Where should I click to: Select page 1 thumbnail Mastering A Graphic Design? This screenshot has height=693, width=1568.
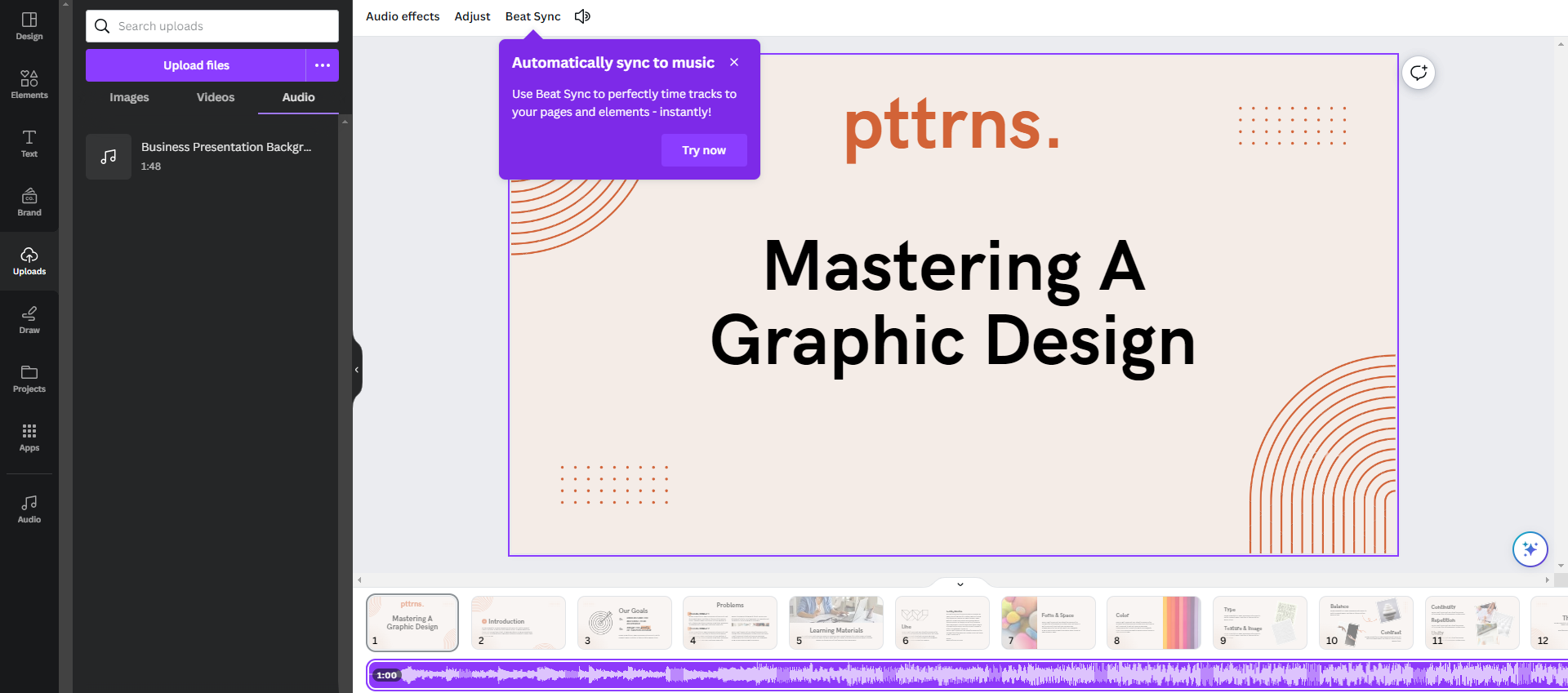412,622
